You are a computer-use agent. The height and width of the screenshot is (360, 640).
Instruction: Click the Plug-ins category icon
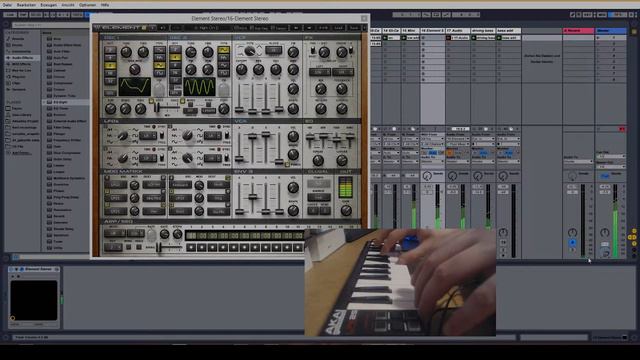click(8, 76)
